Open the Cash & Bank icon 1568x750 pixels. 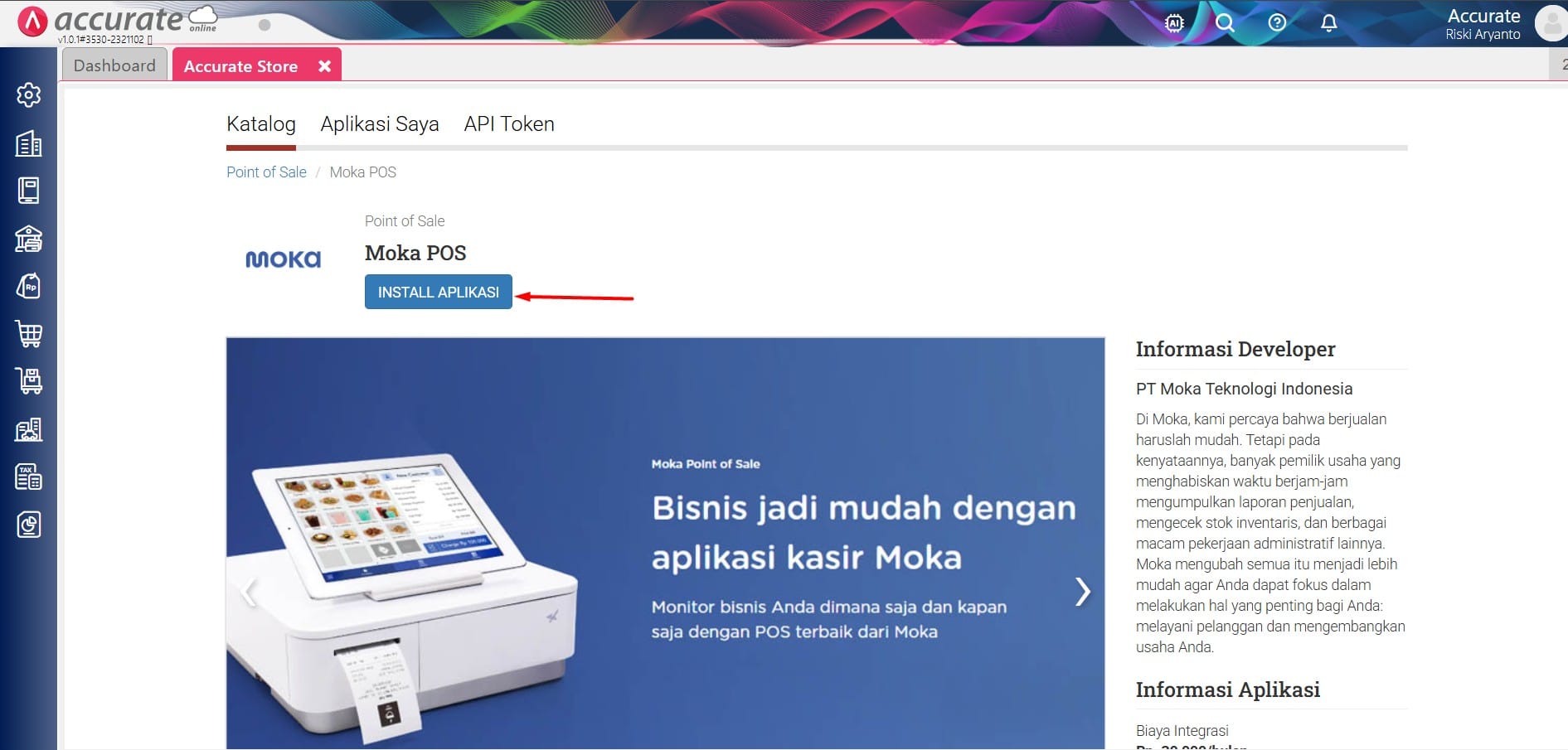tap(28, 239)
